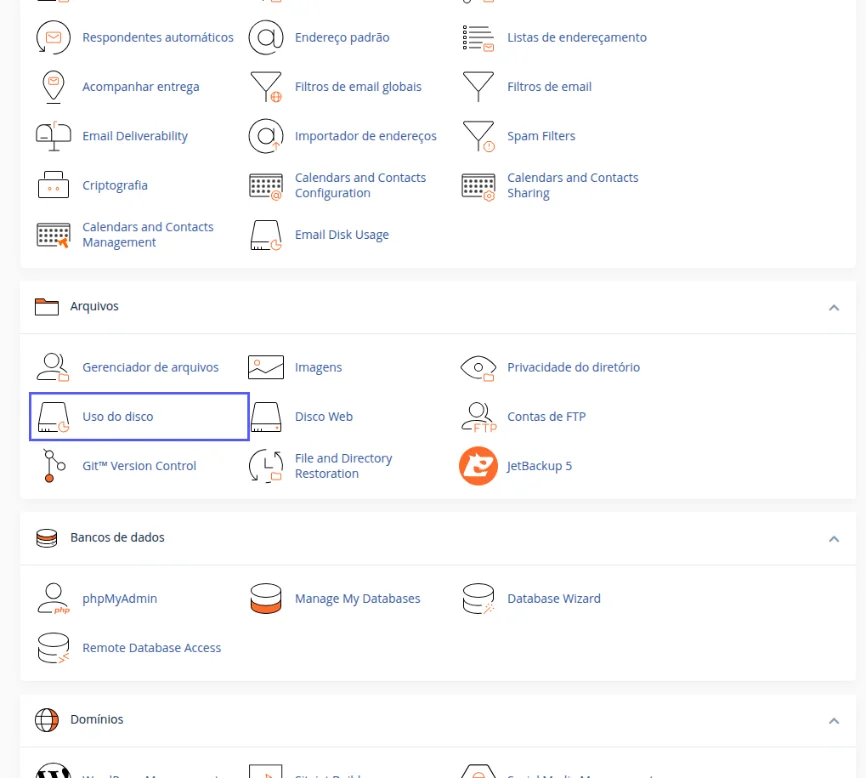Image resolution: width=866 pixels, height=778 pixels.
Task: Click the Domínios globe icon
Action: pyautogui.click(x=46, y=720)
